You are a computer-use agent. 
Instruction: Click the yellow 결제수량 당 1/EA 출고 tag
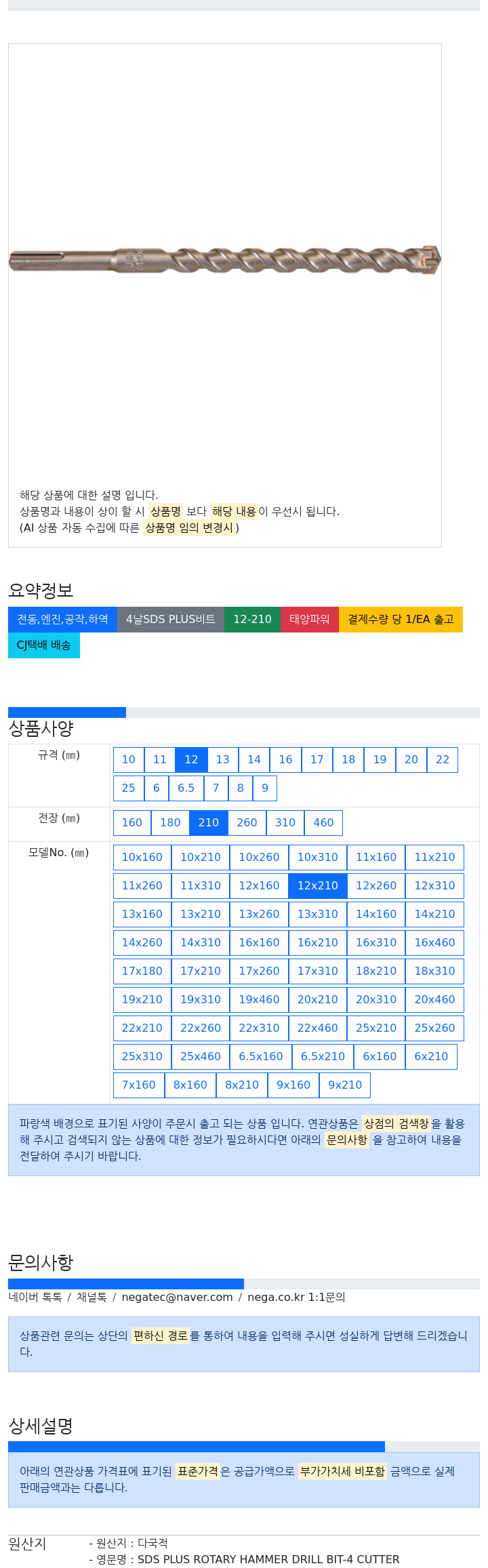tap(401, 620)
